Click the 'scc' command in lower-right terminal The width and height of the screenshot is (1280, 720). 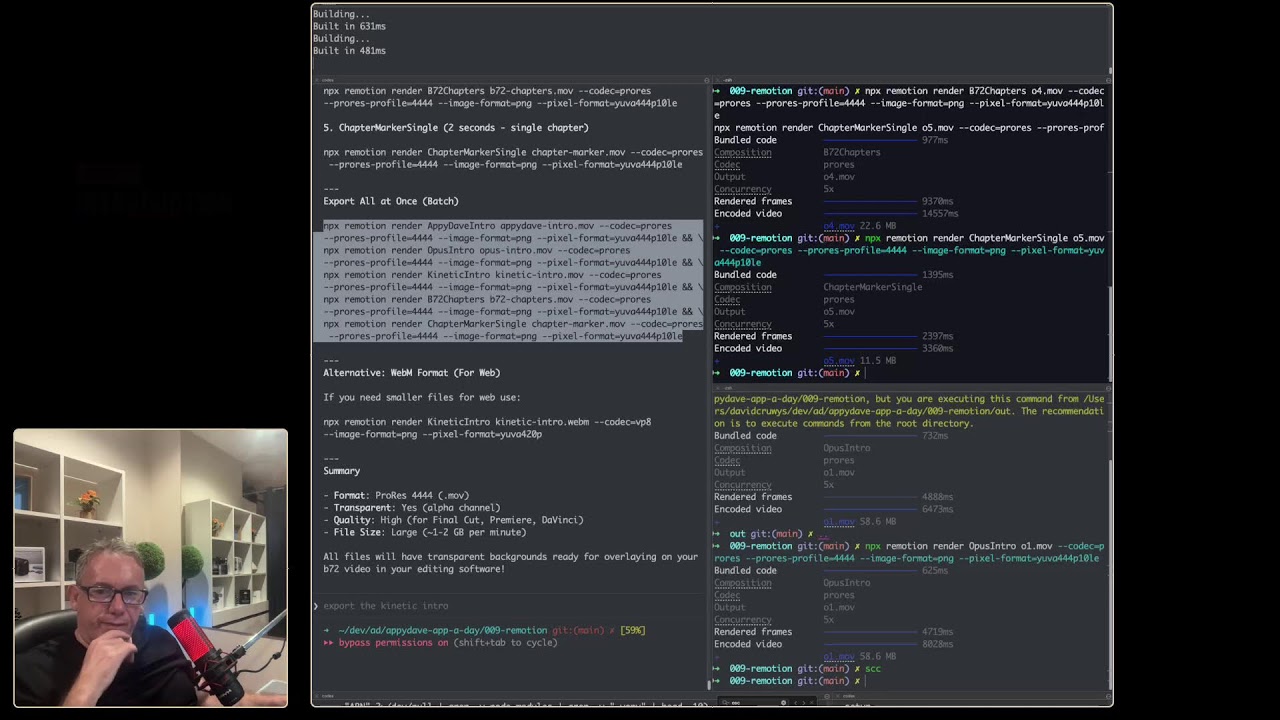pyautogui.click(x=873, y=669)
